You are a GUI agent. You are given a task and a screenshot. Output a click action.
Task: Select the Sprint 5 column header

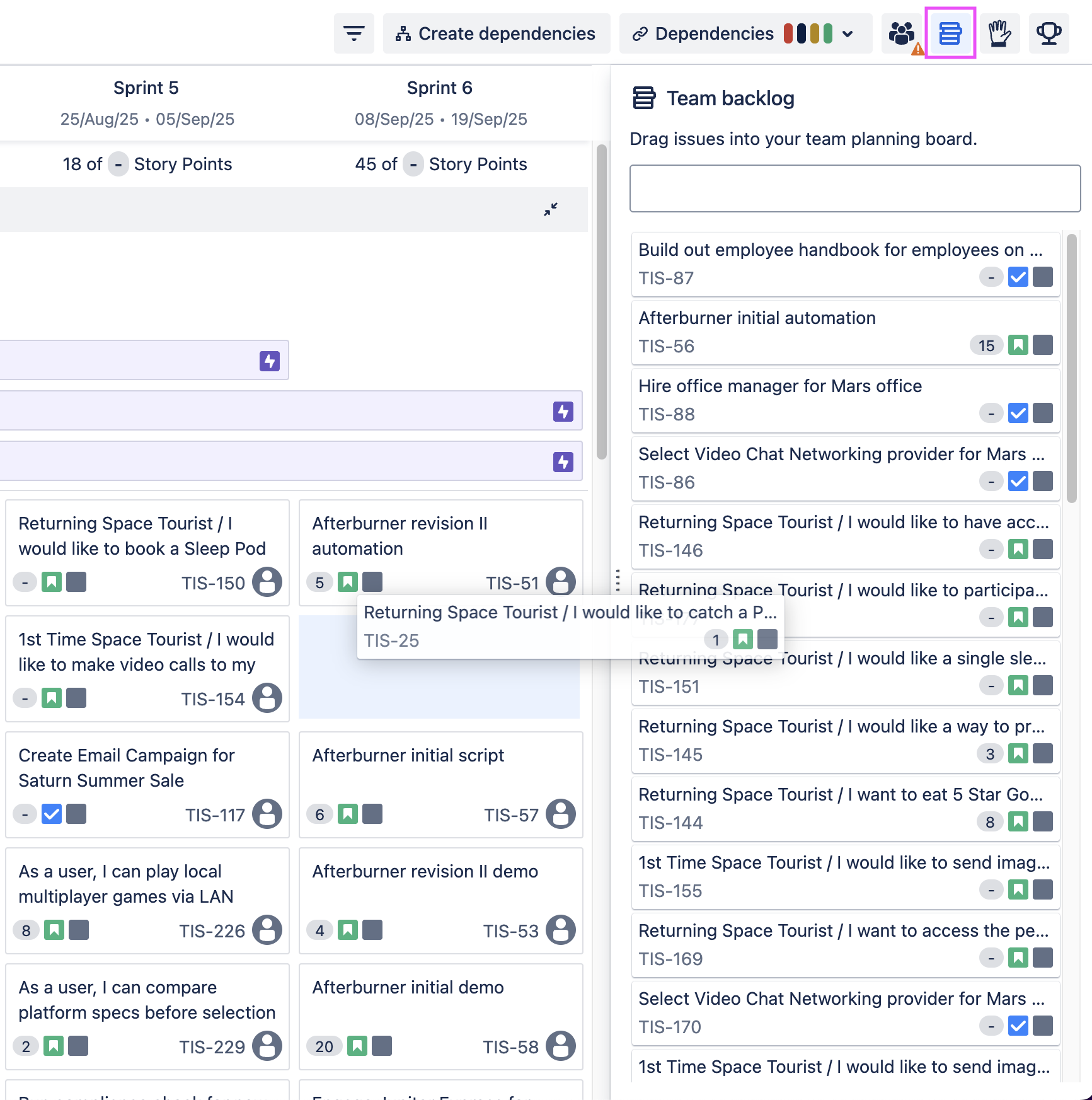[x=146, y=88]
